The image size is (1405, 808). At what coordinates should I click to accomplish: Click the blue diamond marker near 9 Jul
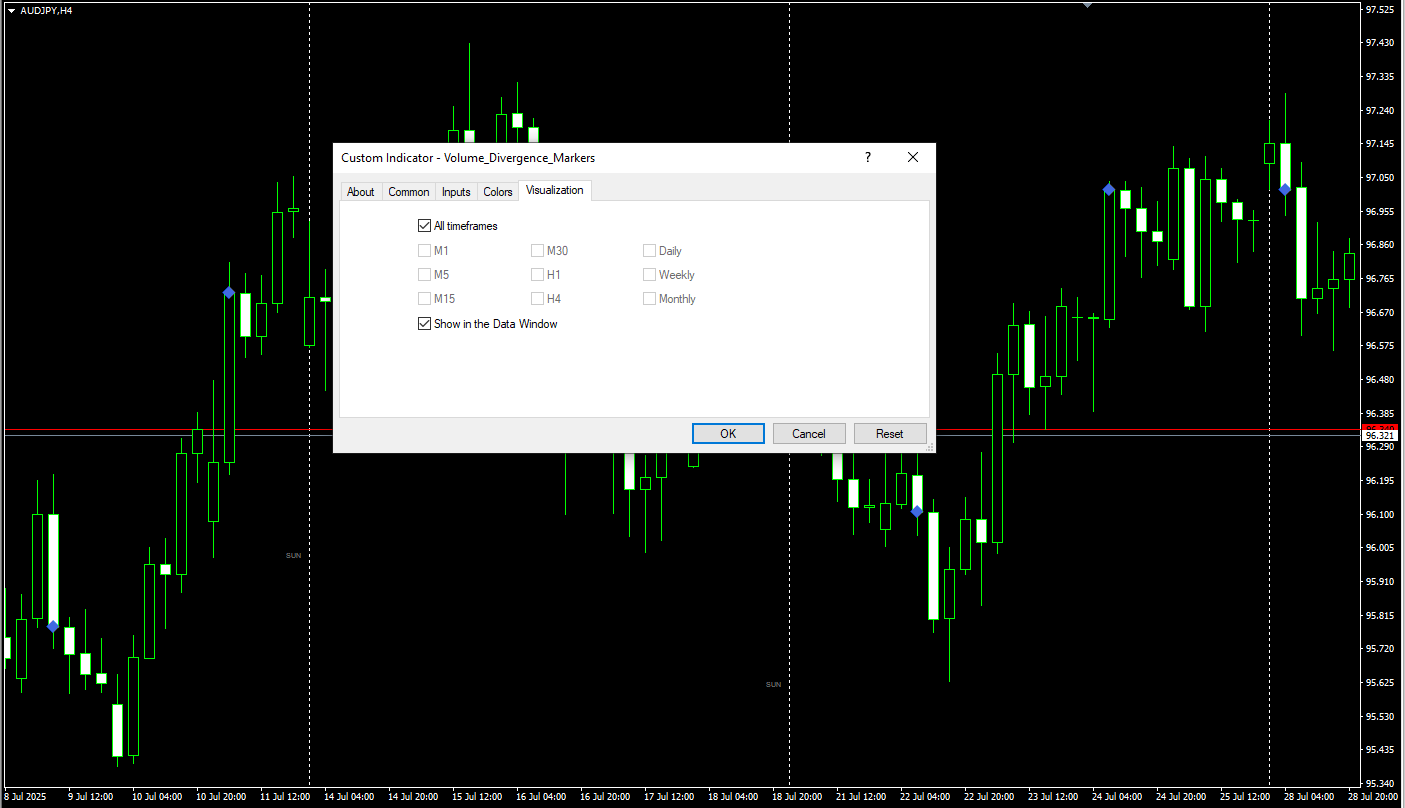[x=53, y=626]
